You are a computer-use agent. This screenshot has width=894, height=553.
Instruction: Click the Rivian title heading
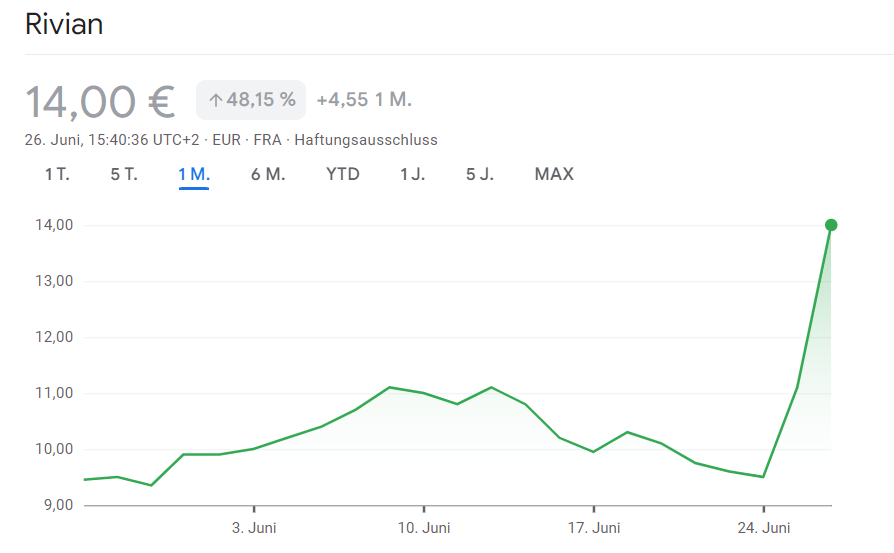64,25
